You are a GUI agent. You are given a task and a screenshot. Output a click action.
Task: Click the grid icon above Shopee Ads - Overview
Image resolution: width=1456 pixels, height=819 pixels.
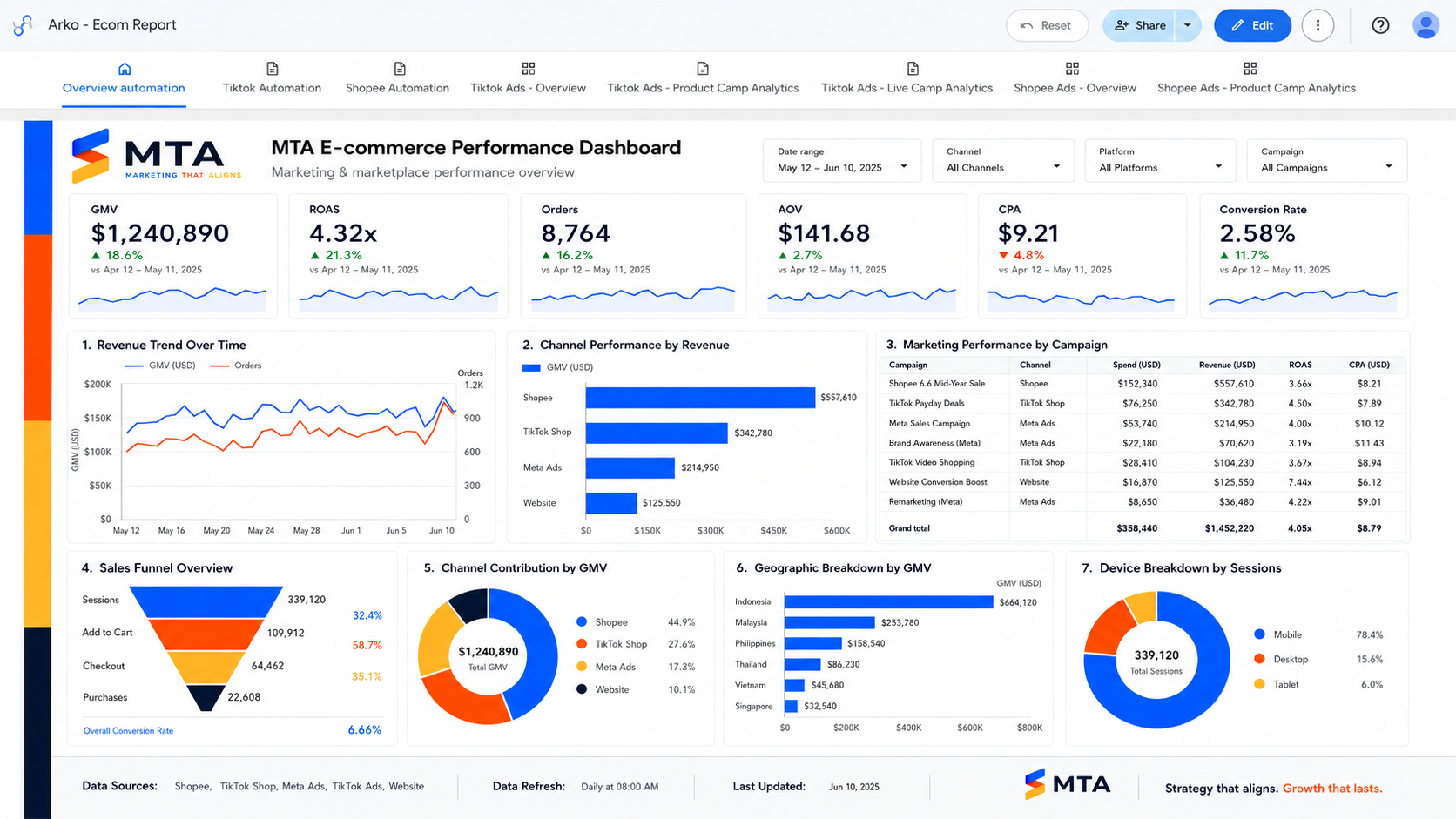coord(1072,69)
